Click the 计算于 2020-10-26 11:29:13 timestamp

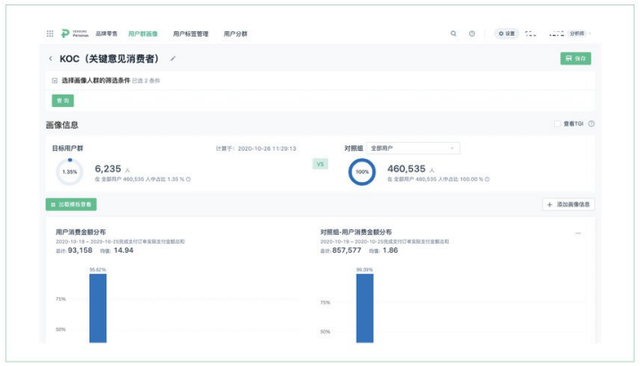click(x=256, y=149)
